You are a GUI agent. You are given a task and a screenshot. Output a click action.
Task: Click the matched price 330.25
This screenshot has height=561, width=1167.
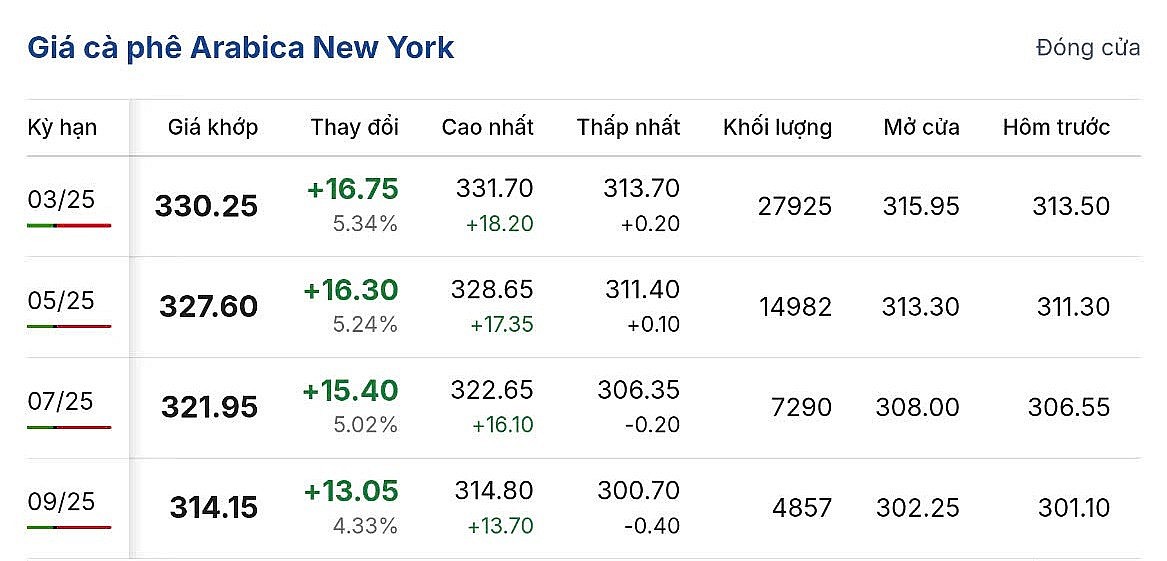(x=206, y=206)
